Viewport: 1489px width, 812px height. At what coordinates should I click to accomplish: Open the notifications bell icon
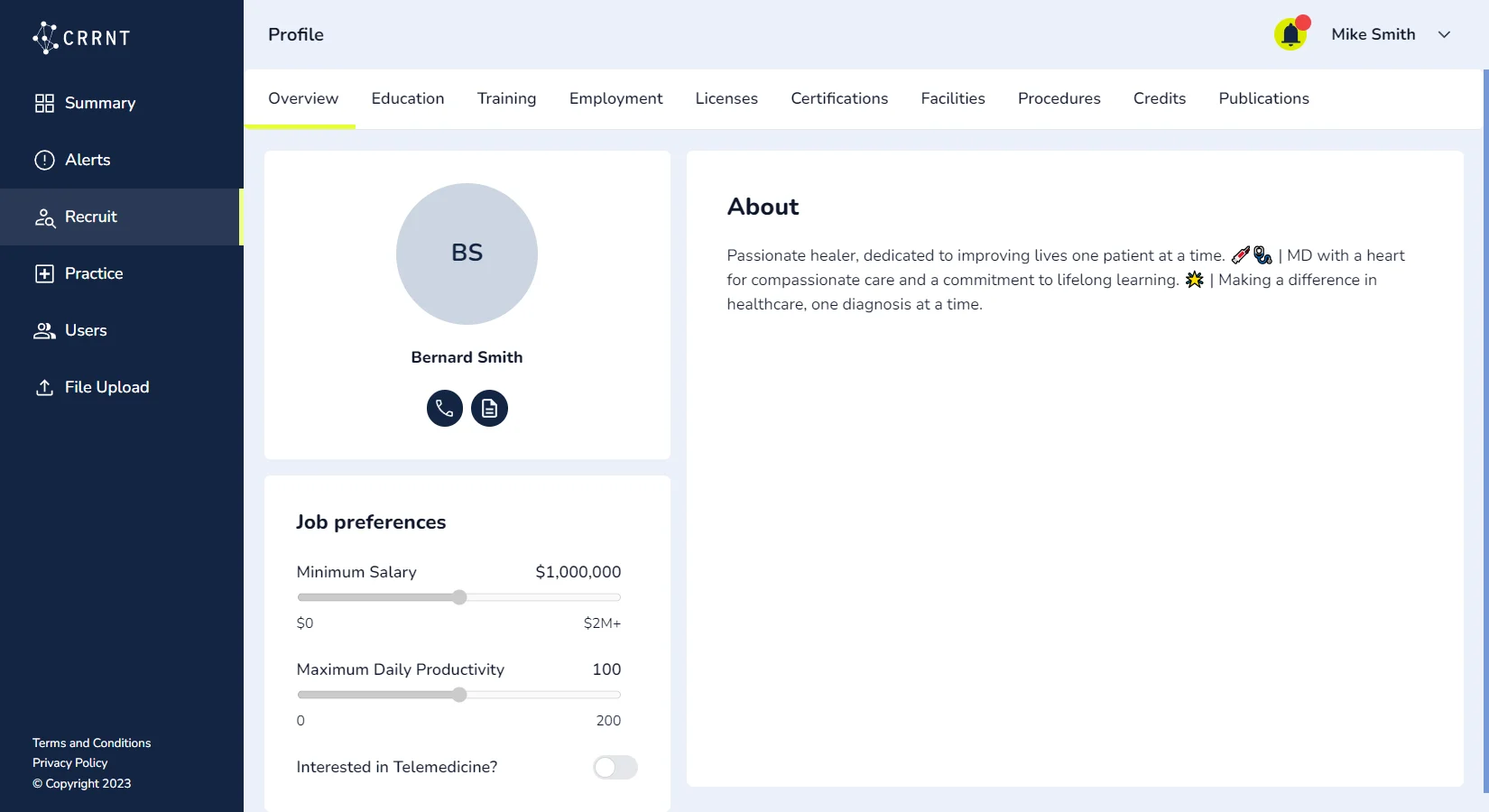[x=1290, y=35]
